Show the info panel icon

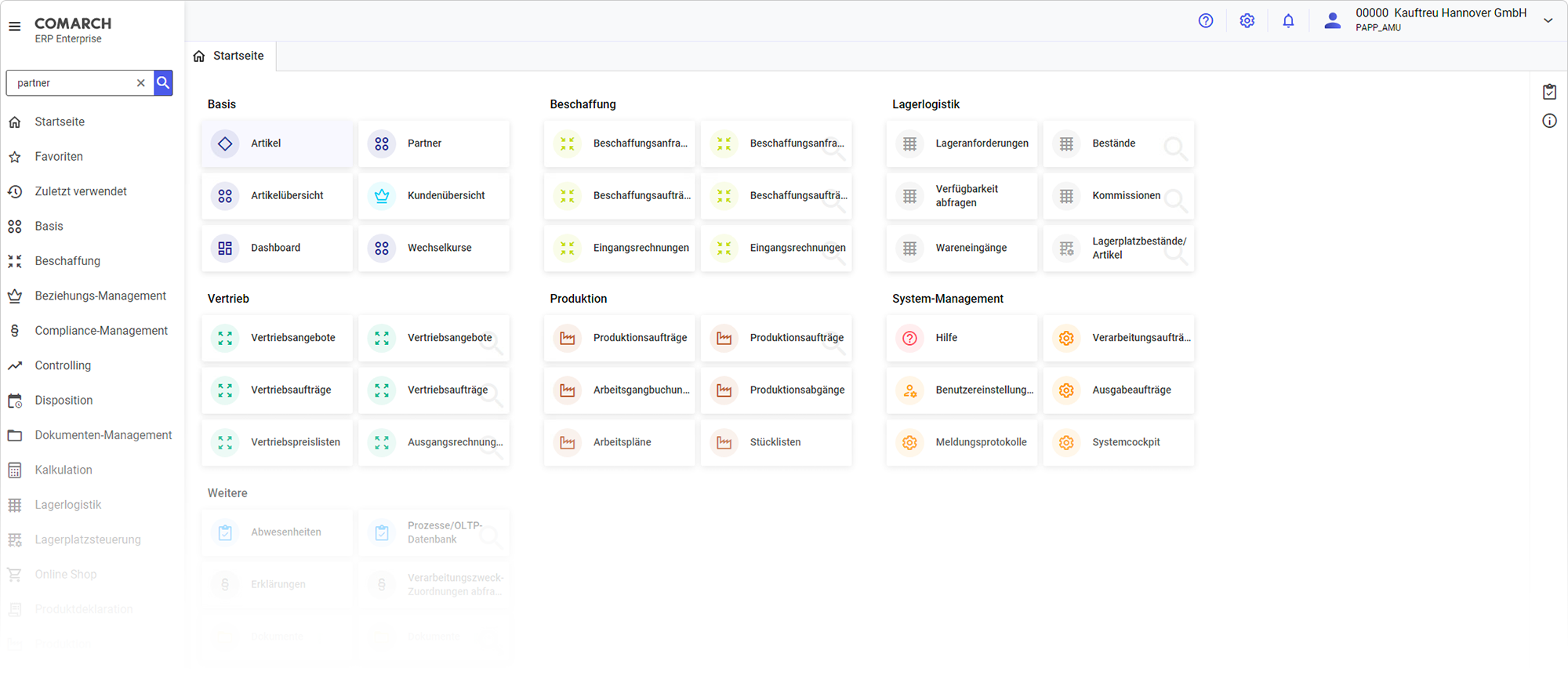1549,121
